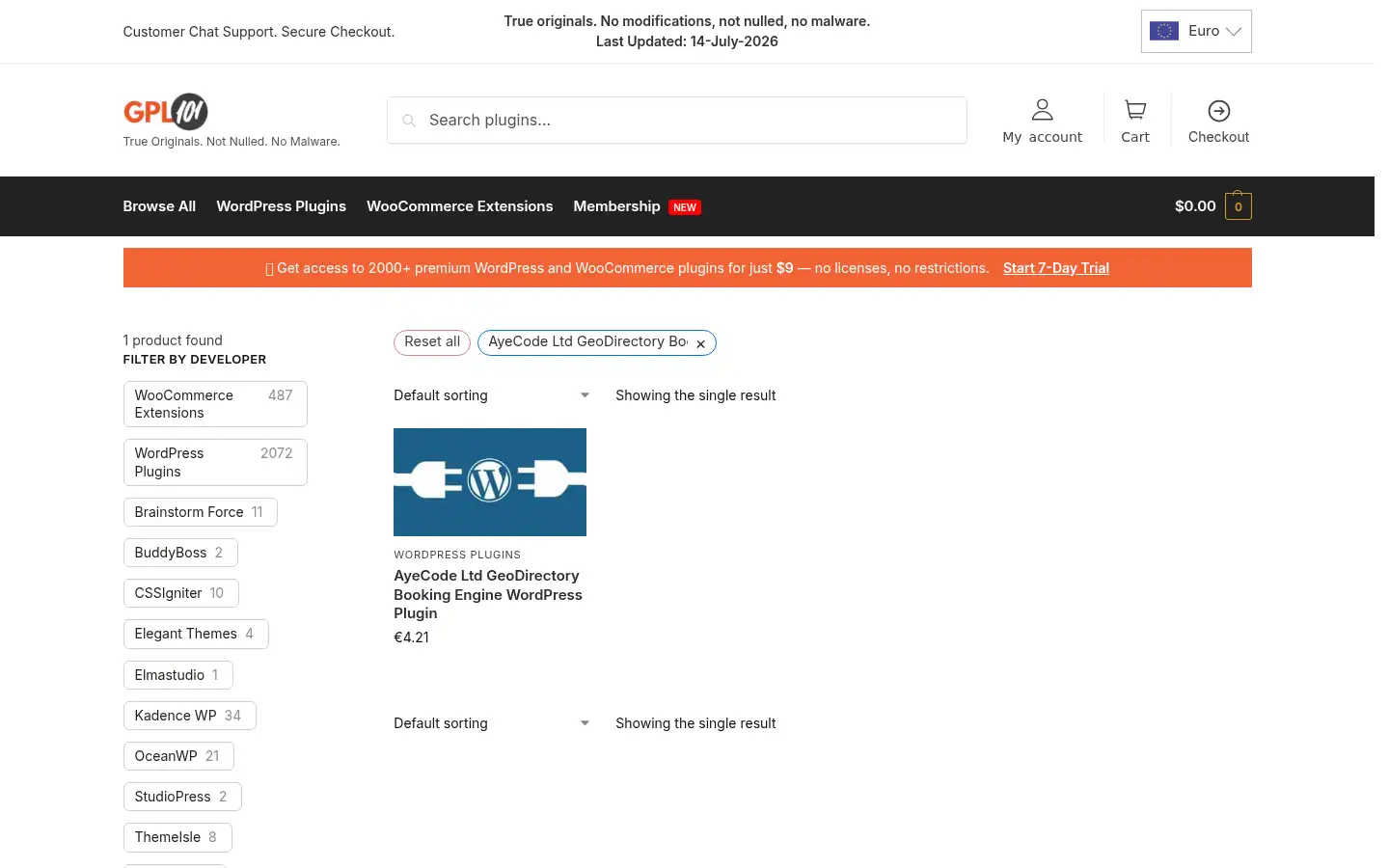Filter by CSSIgniter developer
This screenshot has height=868, width=1389.
[180, 593]
